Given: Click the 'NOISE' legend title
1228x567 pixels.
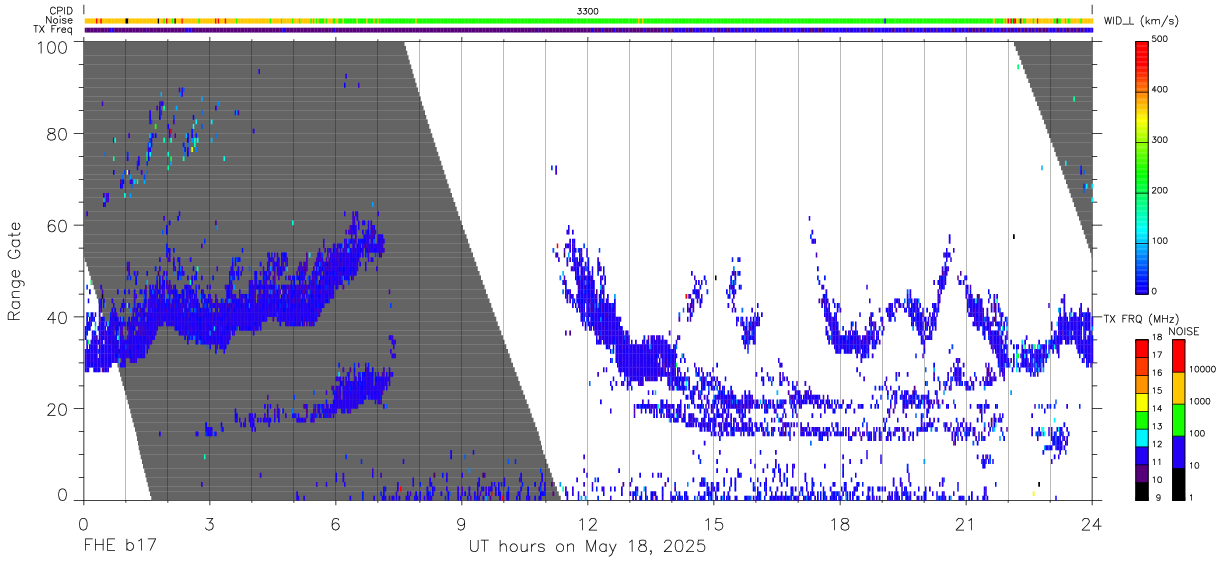Looking at the screenshot, I should tap(1184, 330).
